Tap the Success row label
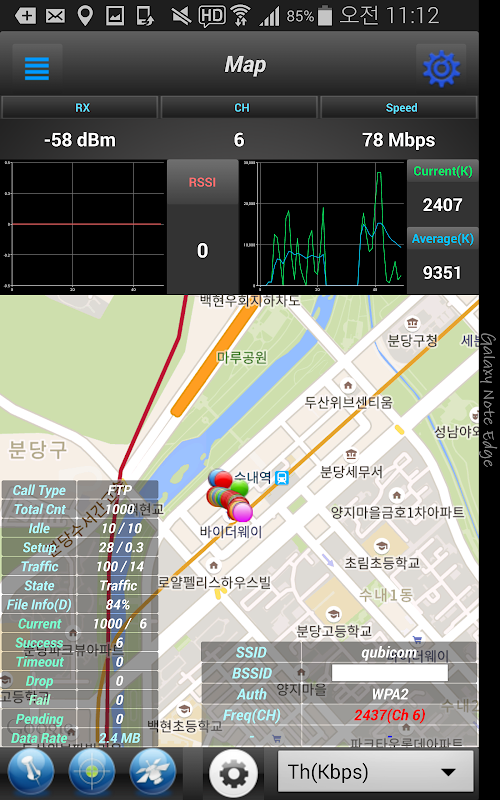The width and height of the screenshot is (500, 800). (x=39, y=643)
